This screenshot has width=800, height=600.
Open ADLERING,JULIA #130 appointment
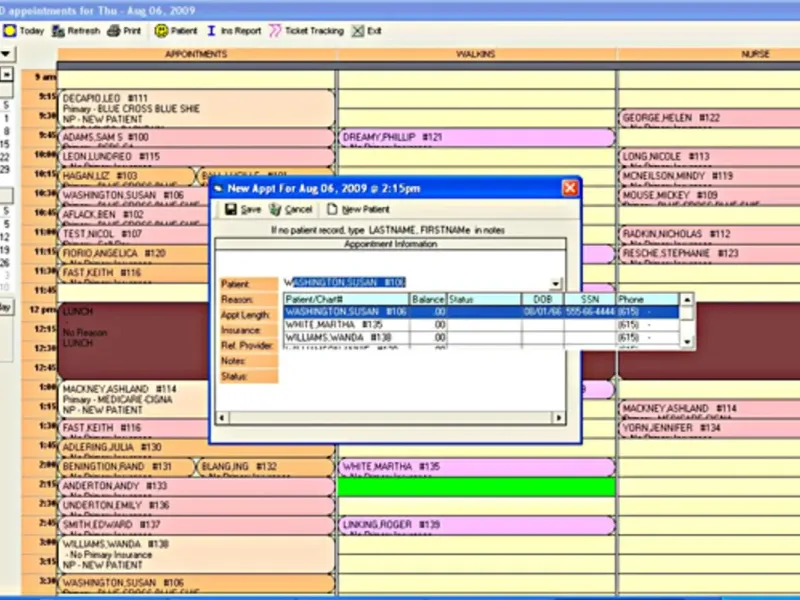196,447
